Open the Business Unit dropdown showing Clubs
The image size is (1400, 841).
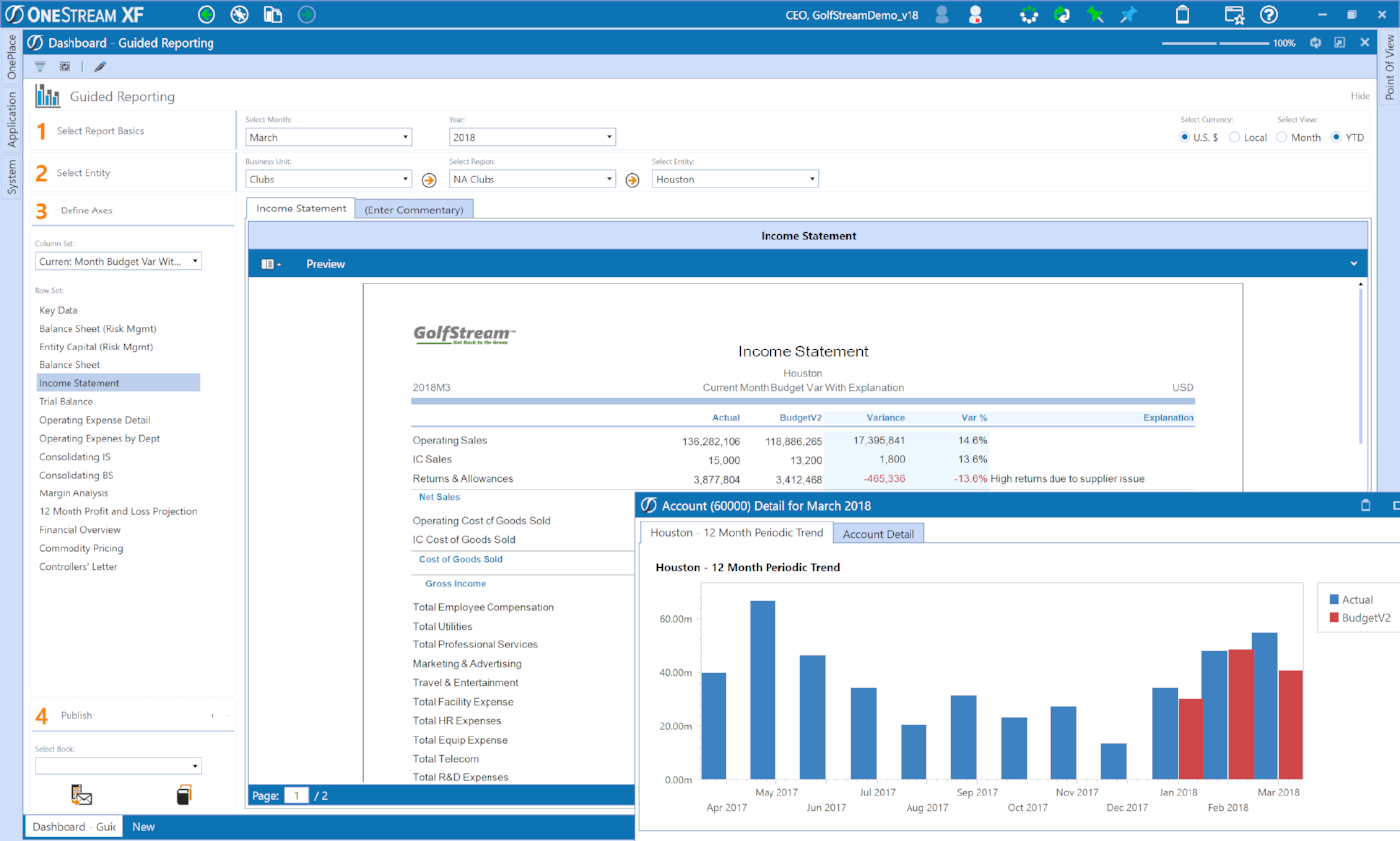pos(329,179)
